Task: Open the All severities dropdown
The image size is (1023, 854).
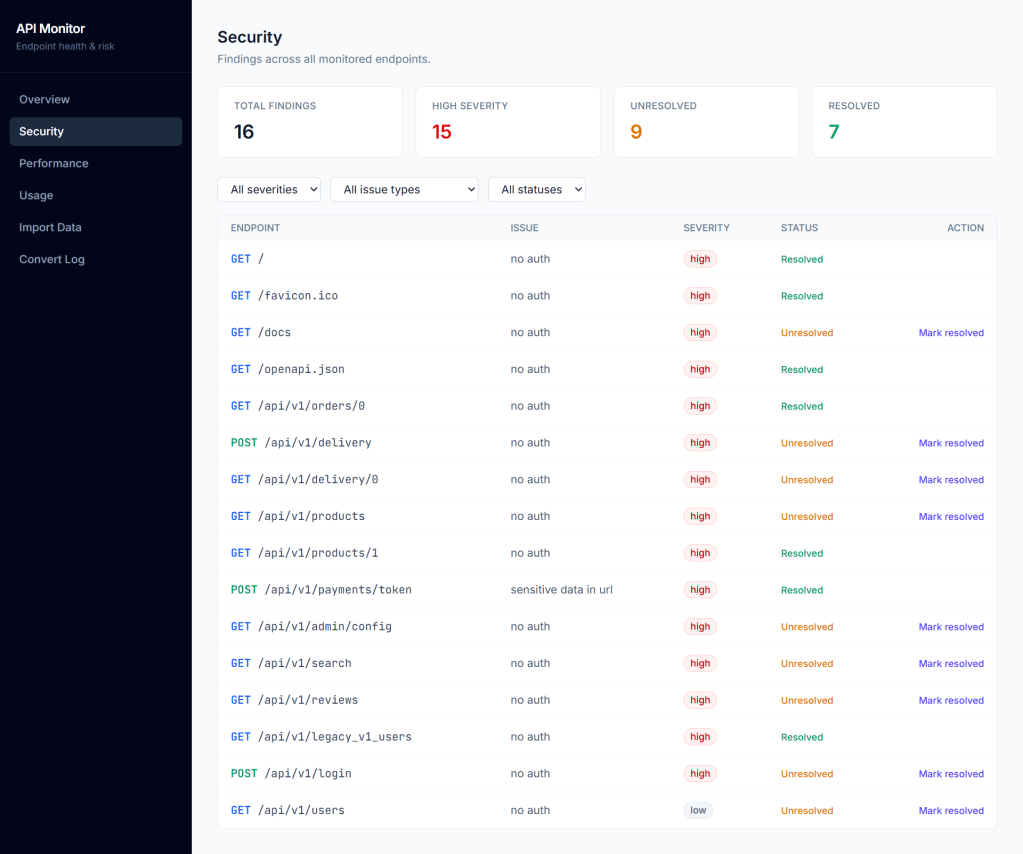Action: point(269,189)
